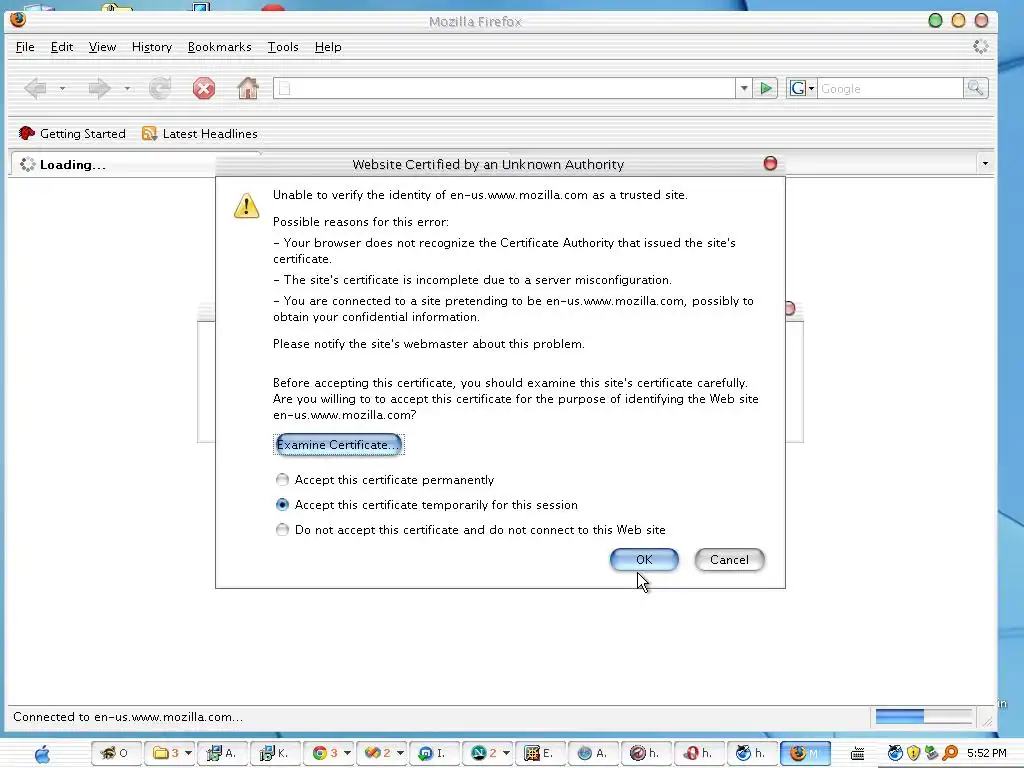This screenshot has width=1024, height=768.
Task: Open the Edit menu
Action: click(62, 47)
